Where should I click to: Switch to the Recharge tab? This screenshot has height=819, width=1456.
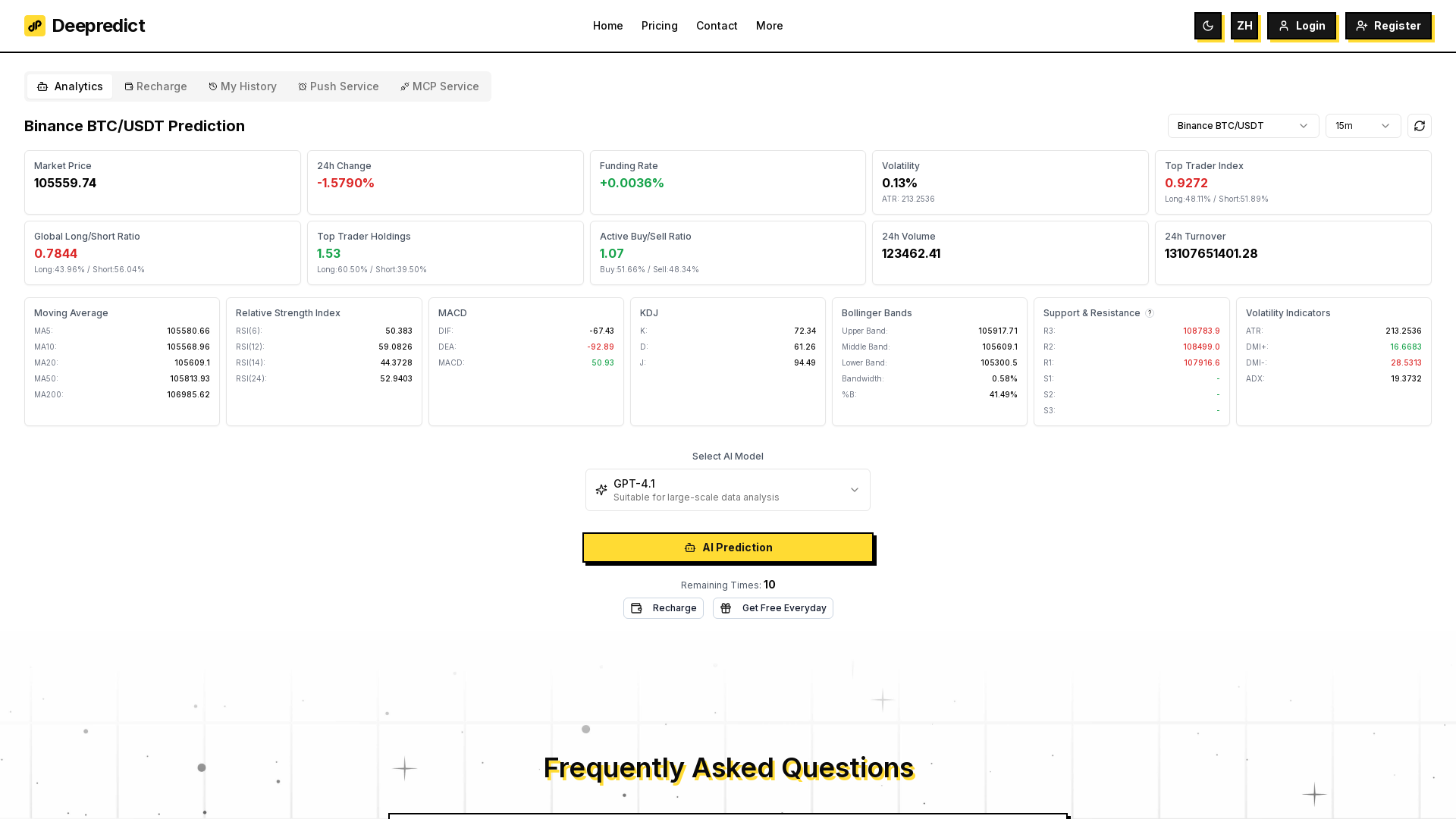155,86
